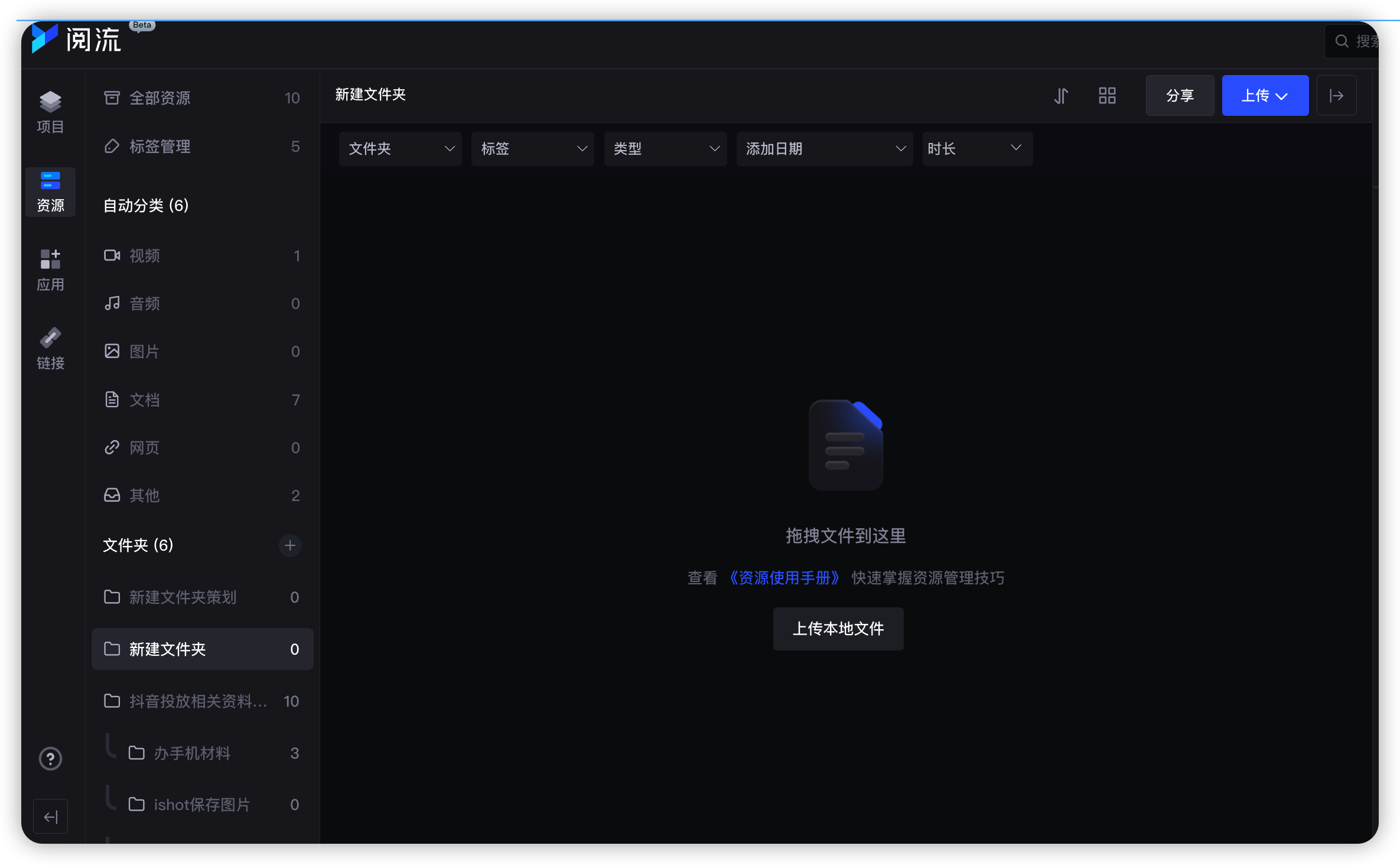Collapse the sidebar with arrow icon
Image resolution: width=1400 pixels, height=865 pixels.
50,817
